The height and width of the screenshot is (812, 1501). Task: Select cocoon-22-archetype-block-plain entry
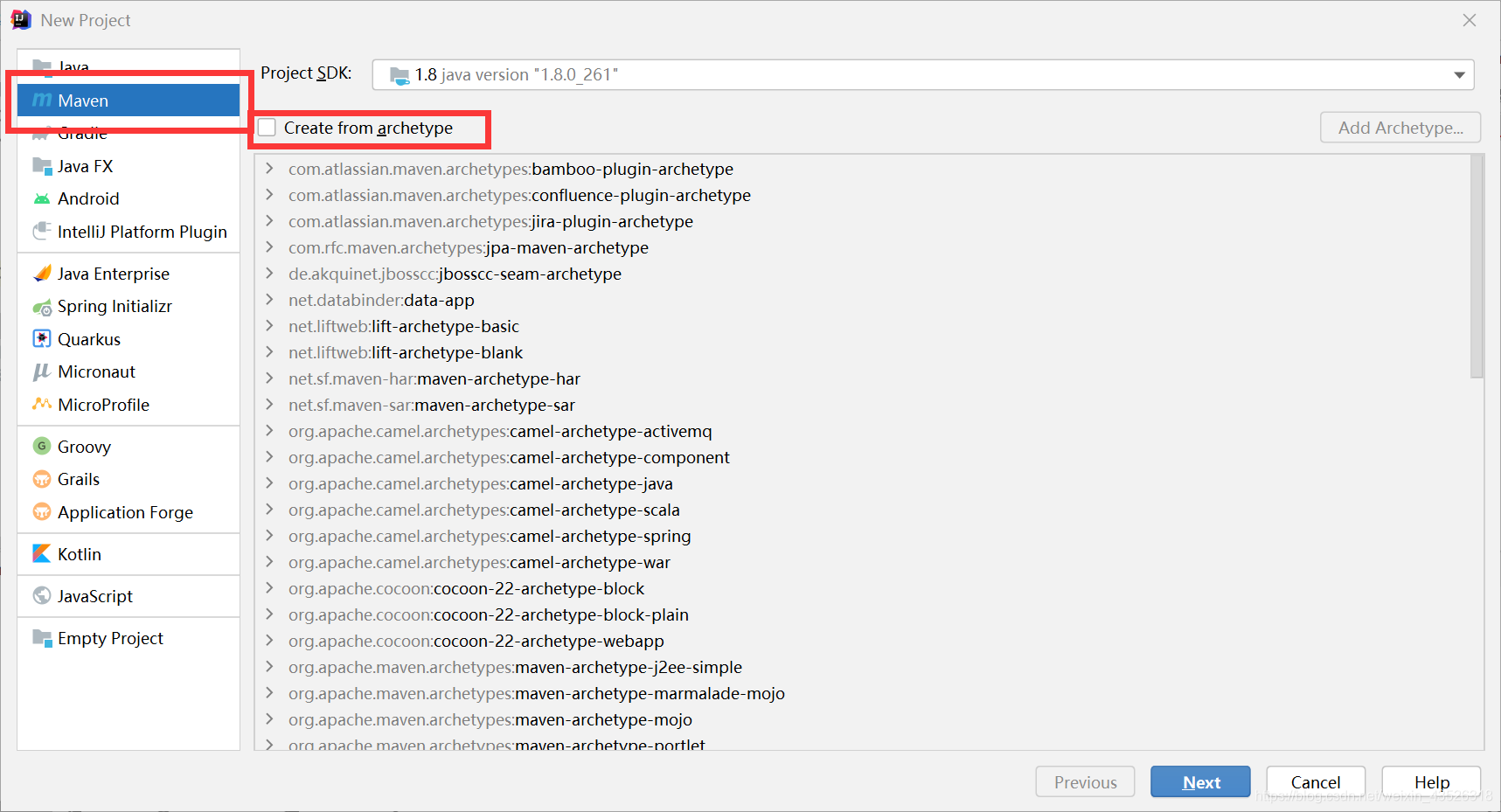[x=489, y=614]
